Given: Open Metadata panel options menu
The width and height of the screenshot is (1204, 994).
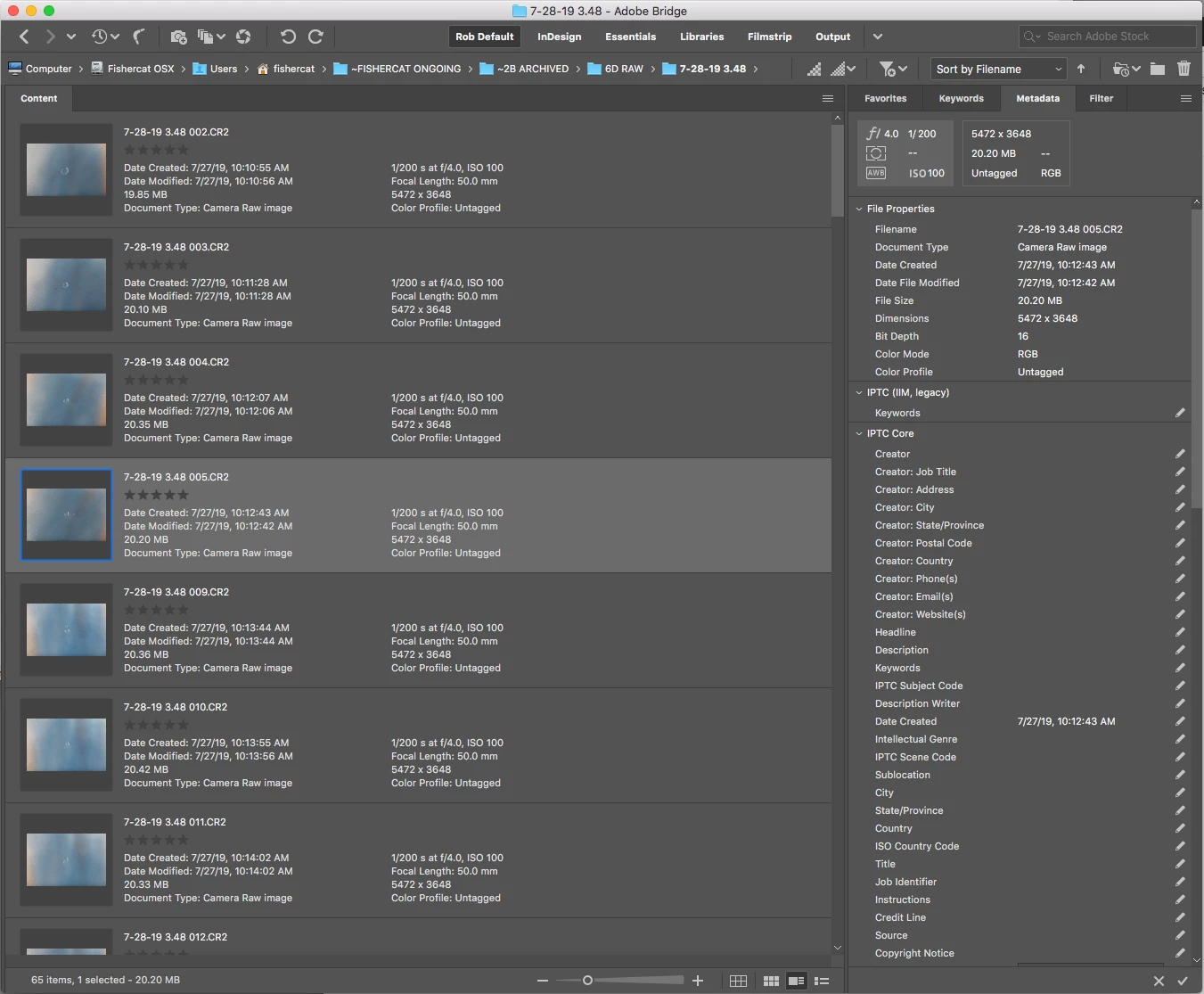Looking at the screenshot, I should pyautogui.click(x=1186, y=99).
